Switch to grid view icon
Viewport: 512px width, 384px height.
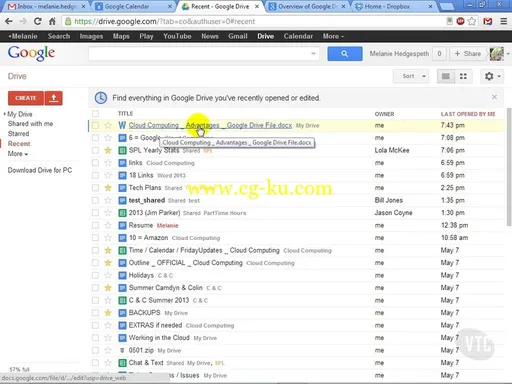coord(463,76)
